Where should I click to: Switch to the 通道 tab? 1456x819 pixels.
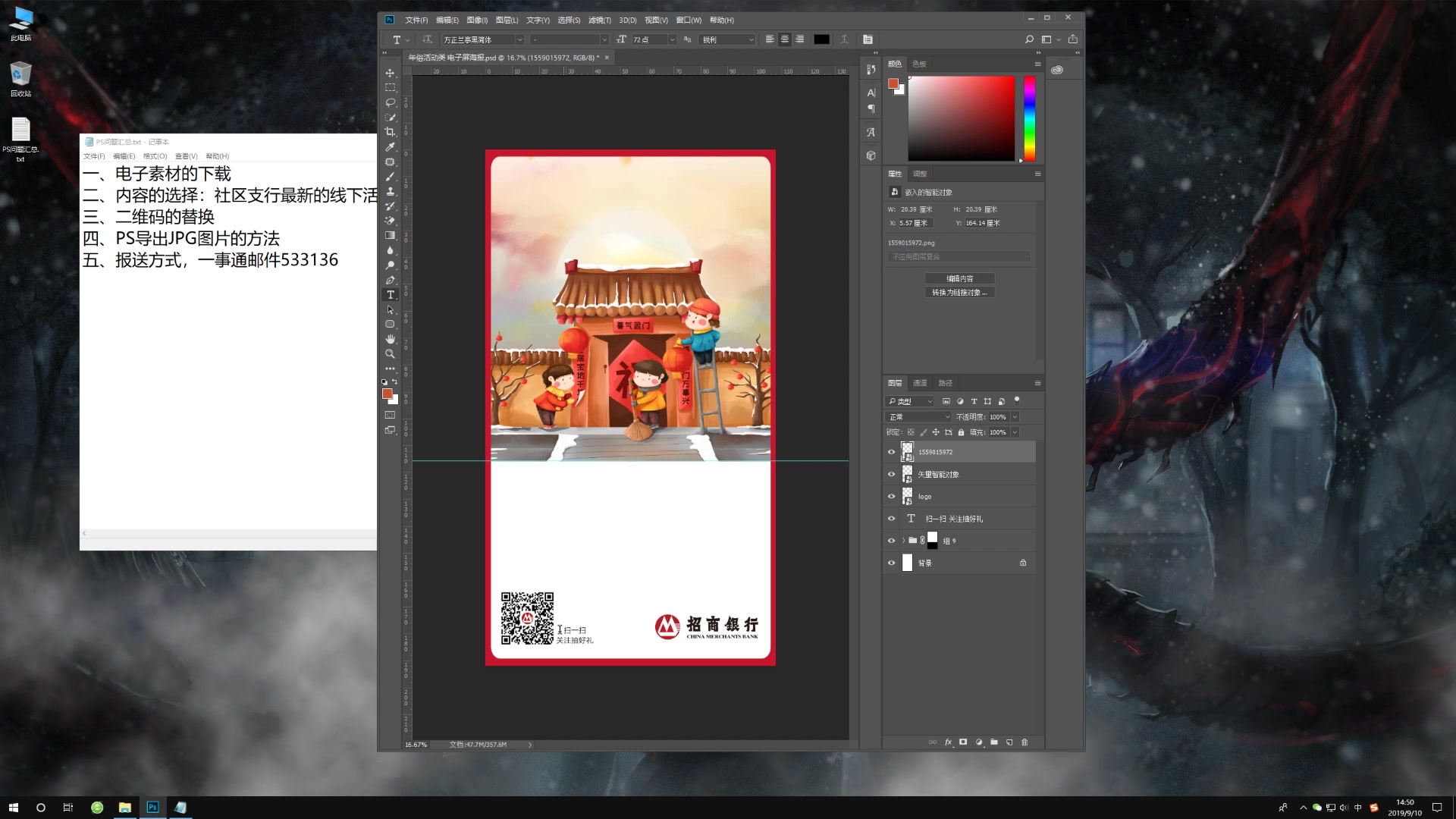[920, 383]
